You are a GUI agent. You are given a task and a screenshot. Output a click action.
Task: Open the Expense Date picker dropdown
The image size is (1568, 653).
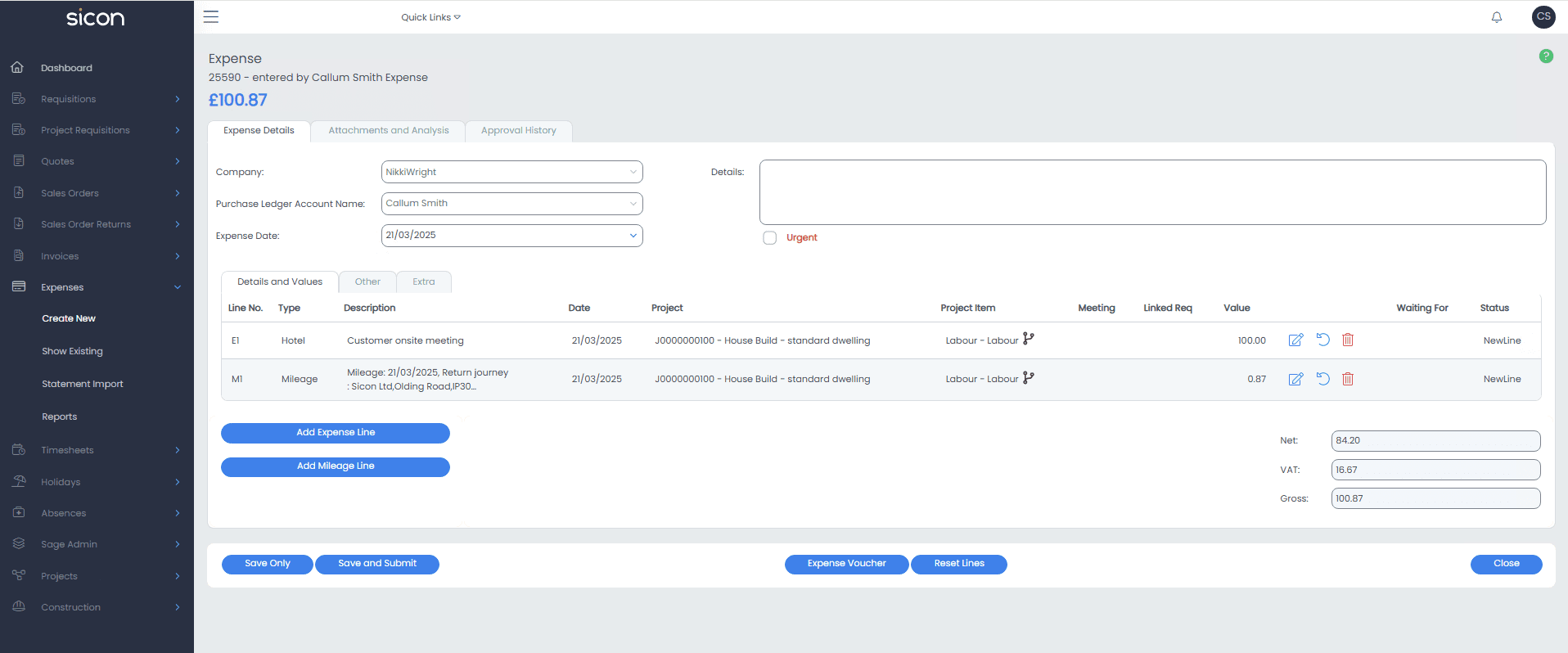[x=633, y=236]
